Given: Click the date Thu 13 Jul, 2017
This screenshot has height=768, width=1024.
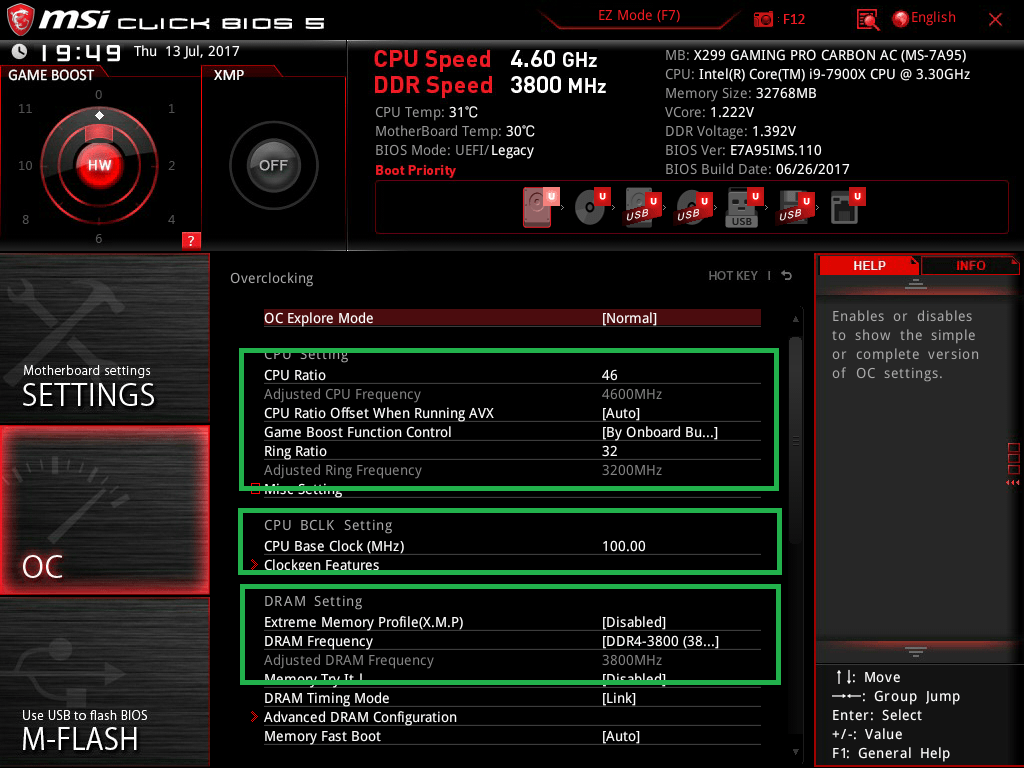Looking at the screenshot, I should click(187, 51).
